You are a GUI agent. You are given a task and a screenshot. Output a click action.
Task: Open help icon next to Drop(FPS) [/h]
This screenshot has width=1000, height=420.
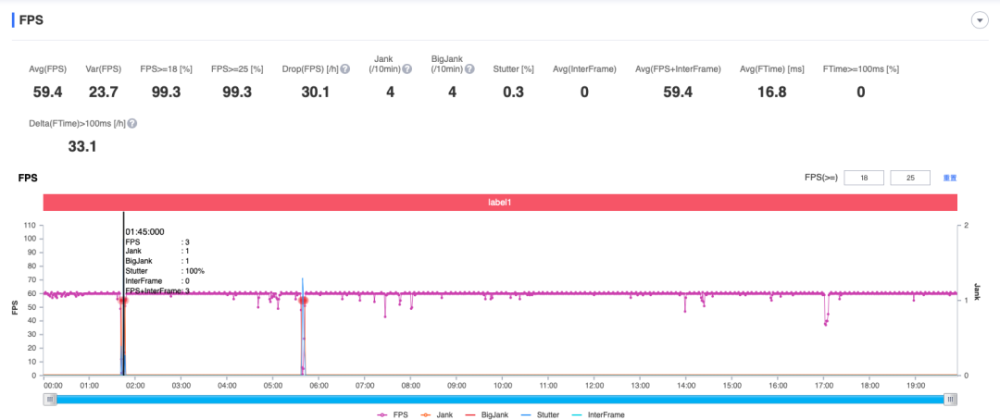[345, 69]
